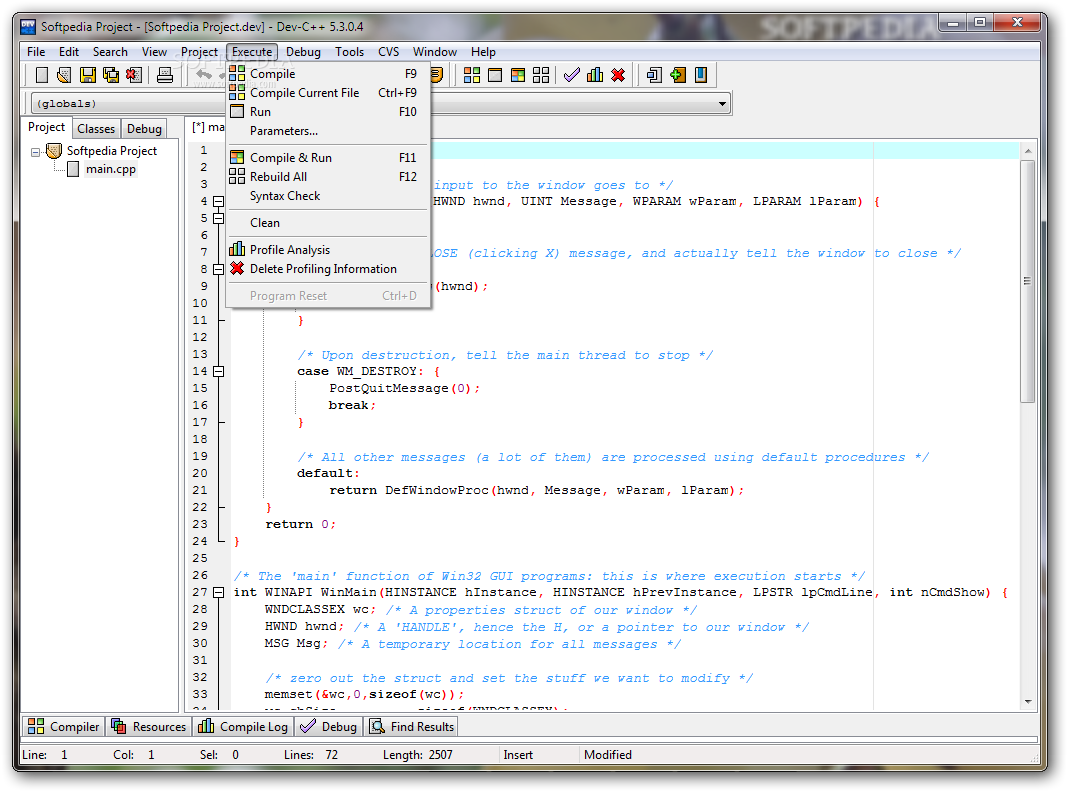
Task: Click editor scrollbar down arrow
Action: point(1028,702)
